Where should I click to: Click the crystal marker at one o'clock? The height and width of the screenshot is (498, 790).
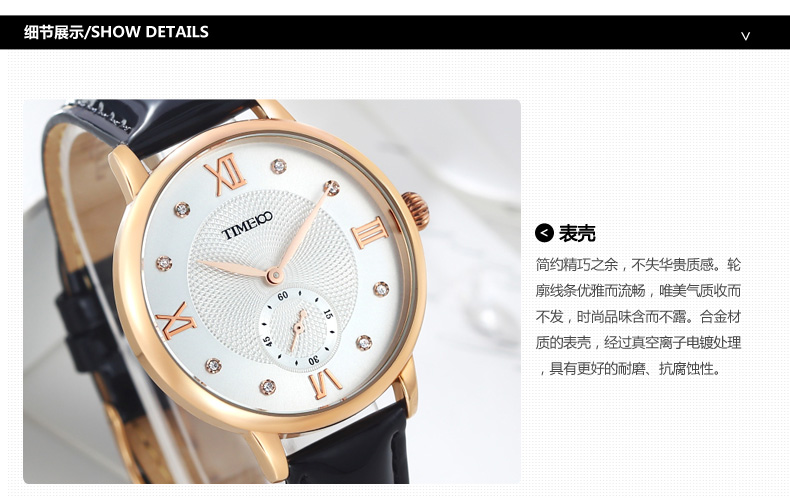279,166
